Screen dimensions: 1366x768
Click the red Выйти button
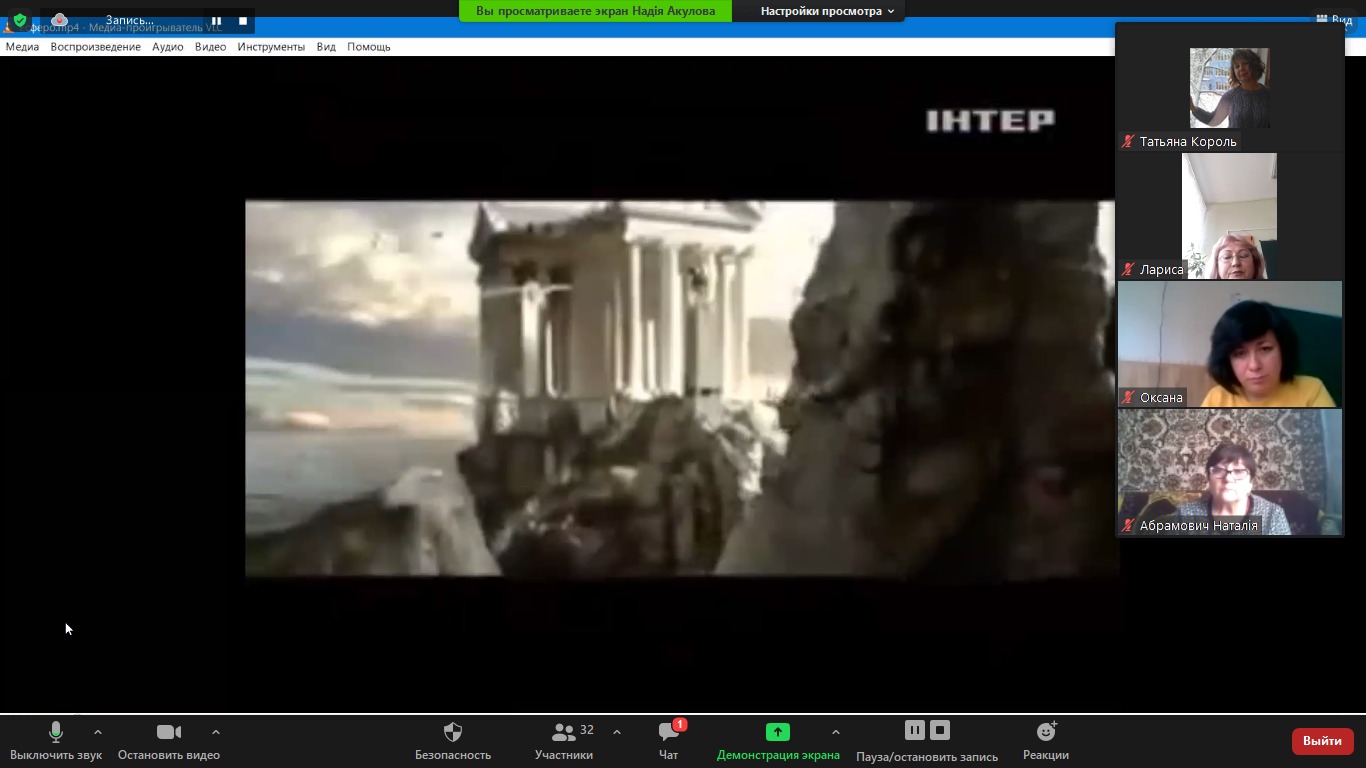coord(1322,741)
